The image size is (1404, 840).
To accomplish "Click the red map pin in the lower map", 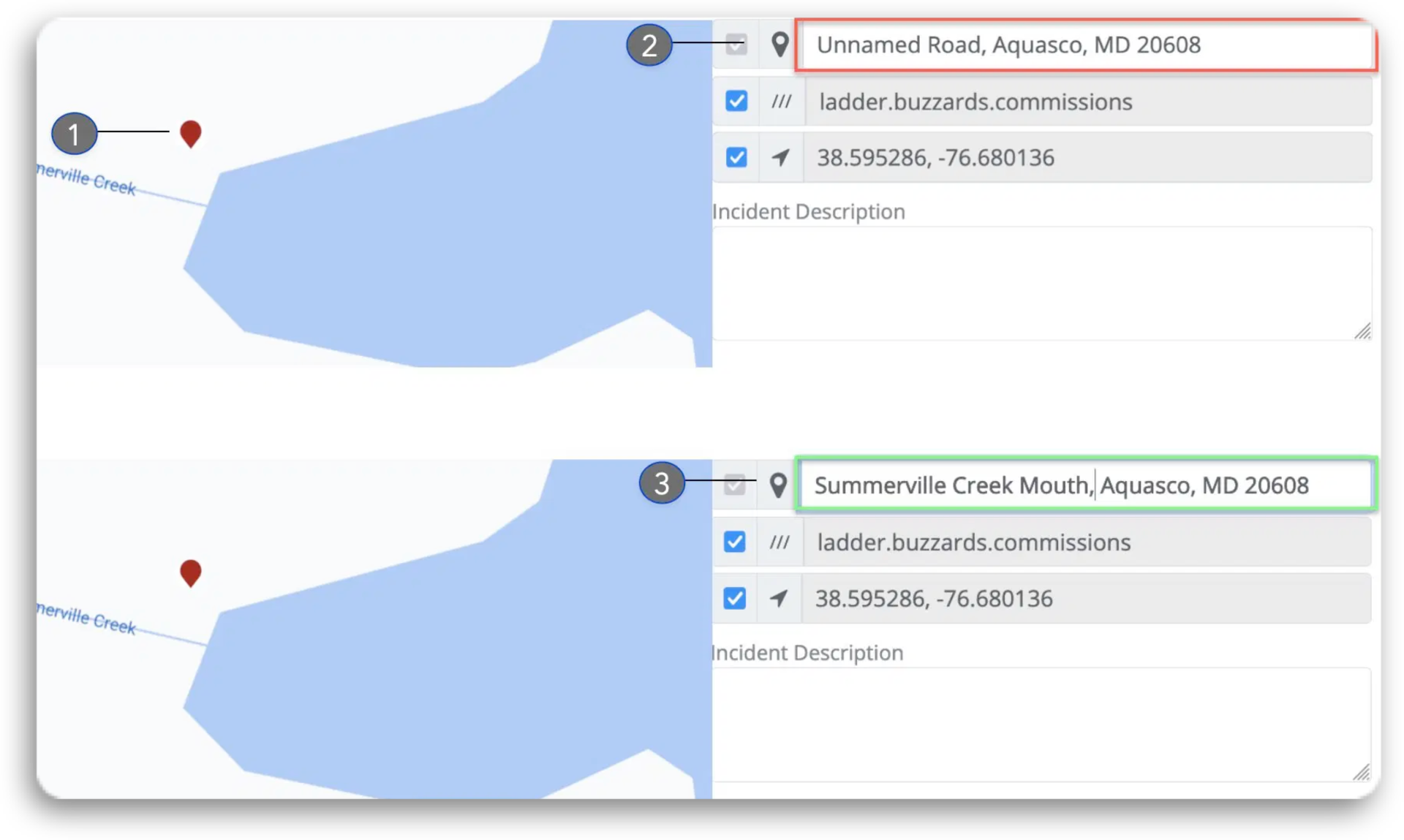I will pyautogui.click(x=190, y=573).
